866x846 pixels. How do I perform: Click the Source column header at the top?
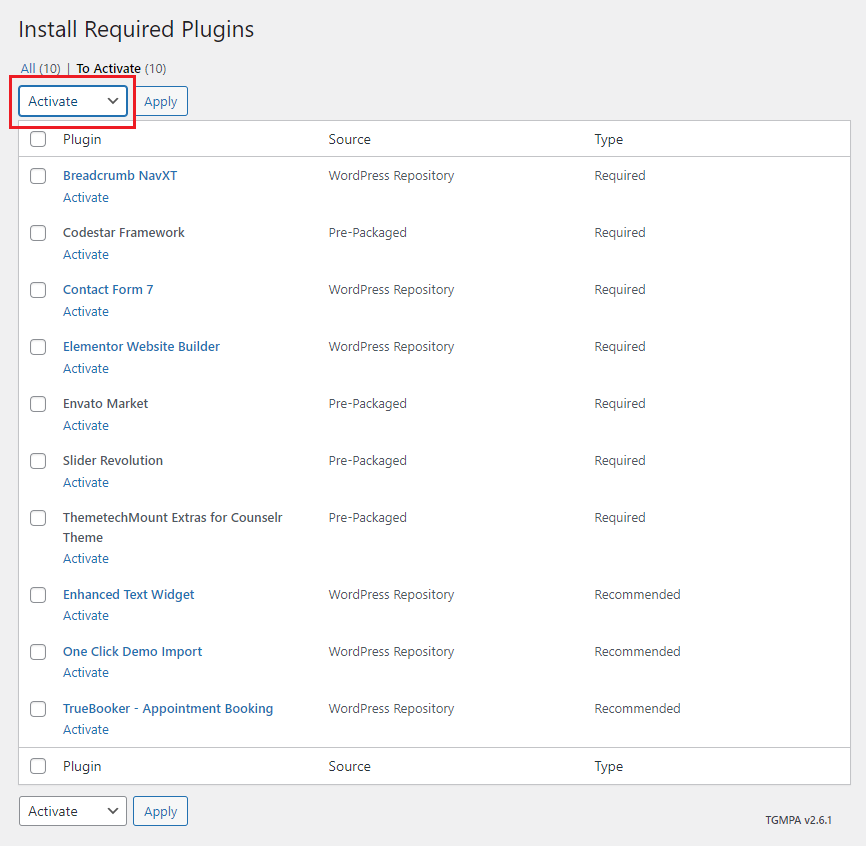(349, 139)
